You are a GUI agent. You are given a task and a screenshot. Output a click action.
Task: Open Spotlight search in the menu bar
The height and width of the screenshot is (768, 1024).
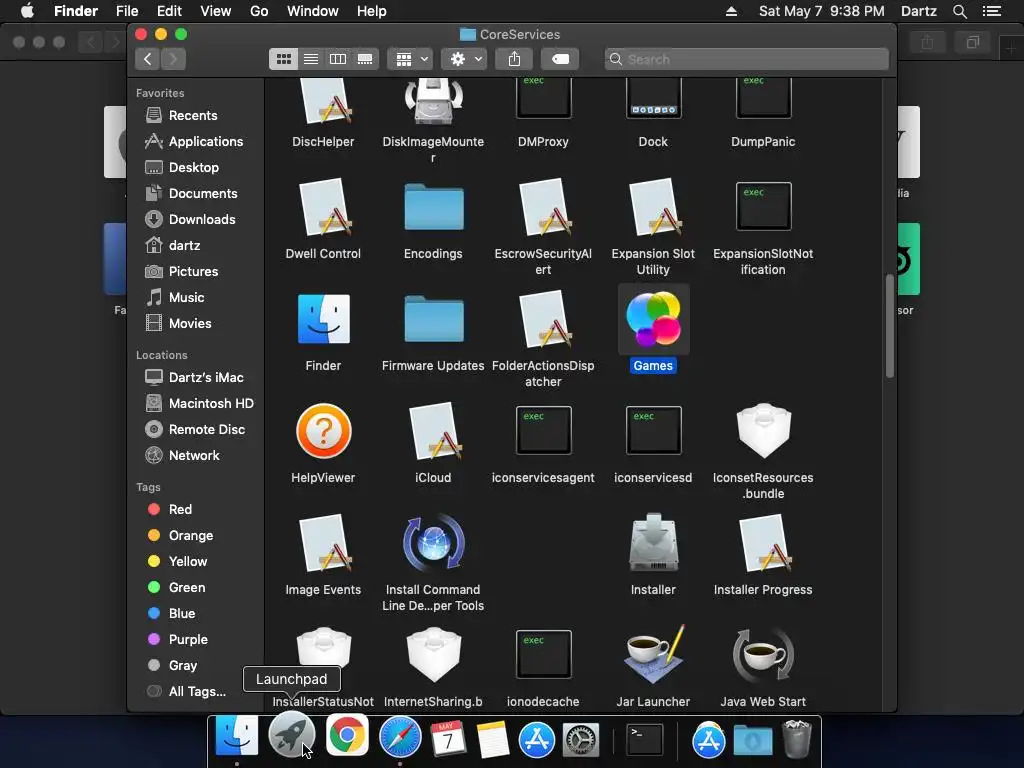[x=959, y=11]
